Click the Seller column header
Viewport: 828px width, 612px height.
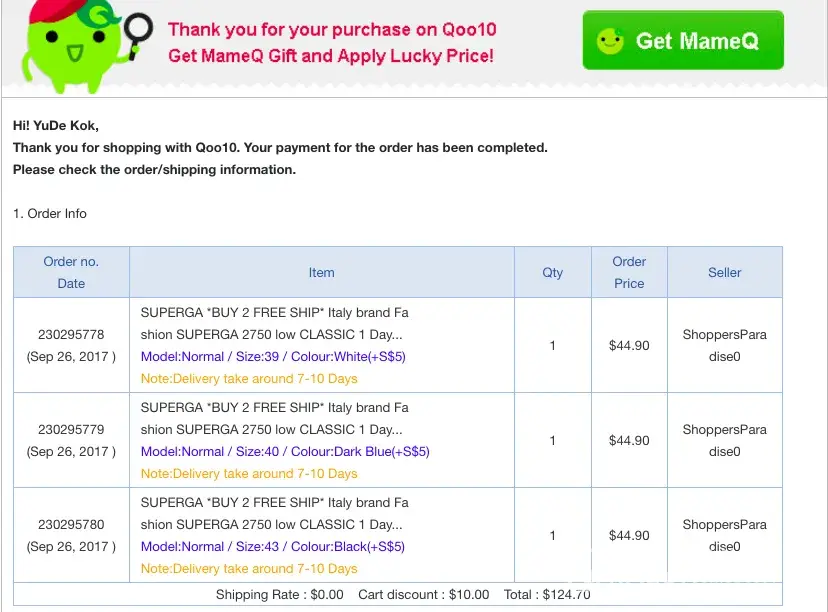pyautogui.click(x=724, y=272)
